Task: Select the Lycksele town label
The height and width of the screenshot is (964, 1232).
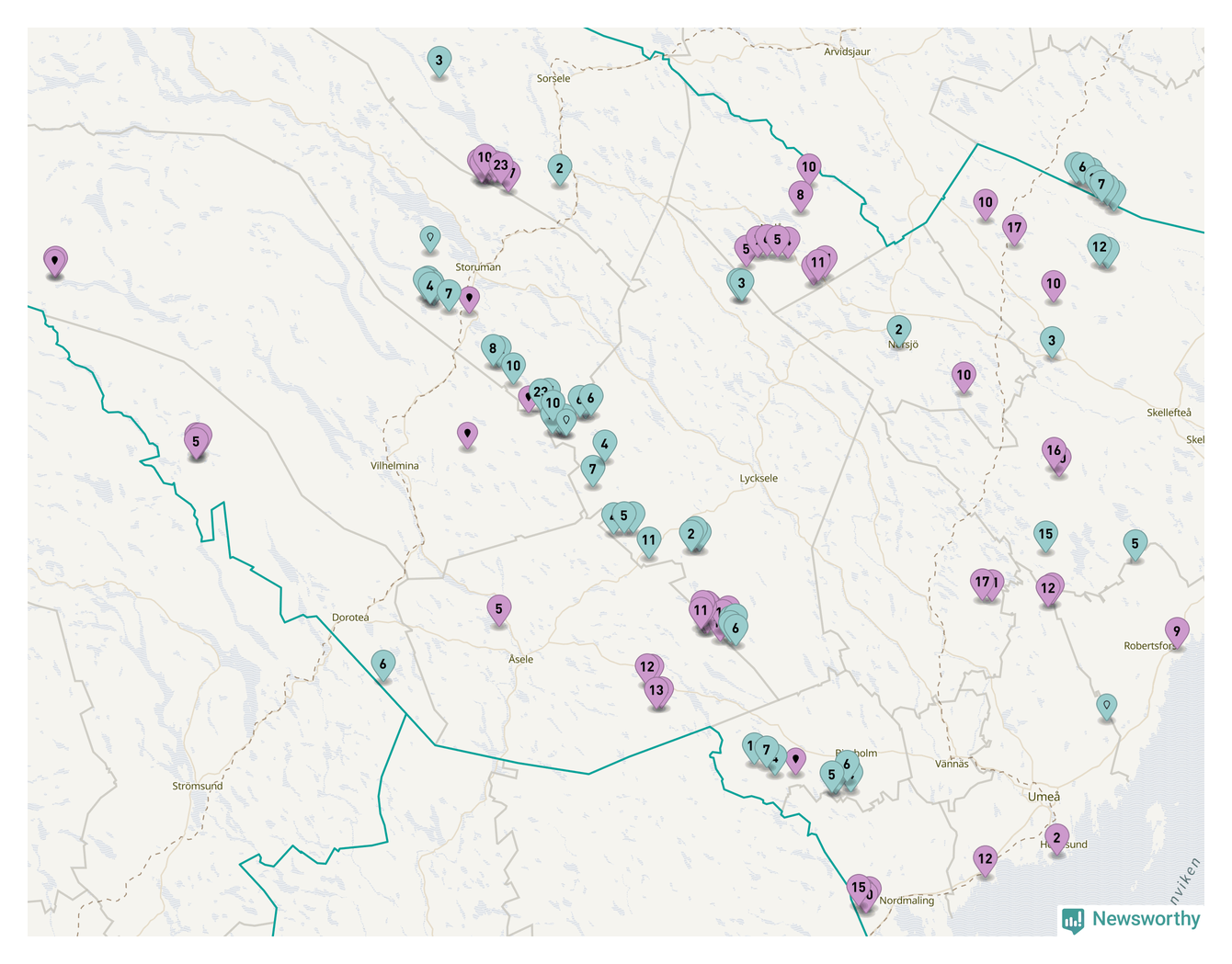Action: click(759, 478)
